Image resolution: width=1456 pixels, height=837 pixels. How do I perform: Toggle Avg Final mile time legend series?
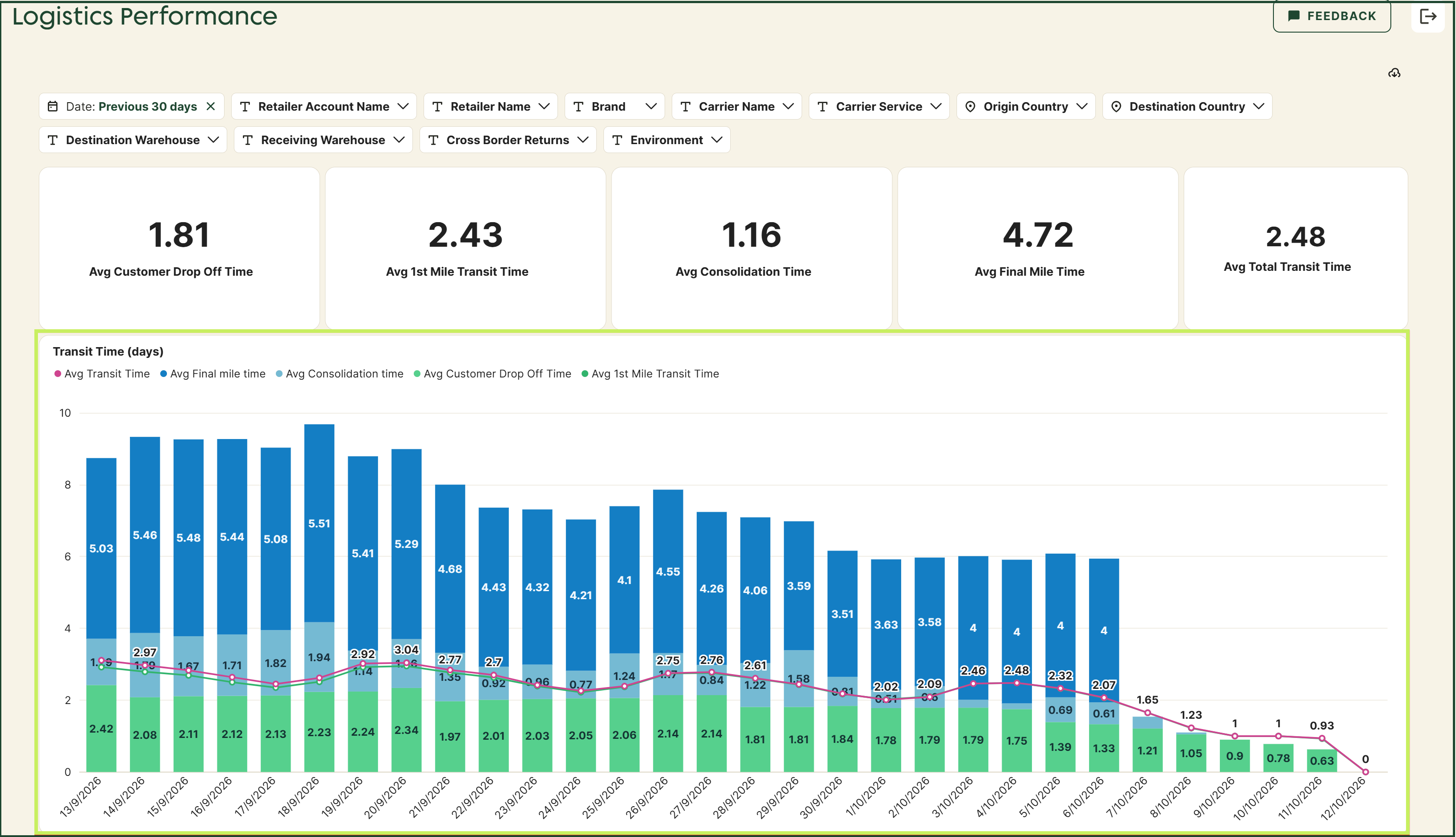213,374
